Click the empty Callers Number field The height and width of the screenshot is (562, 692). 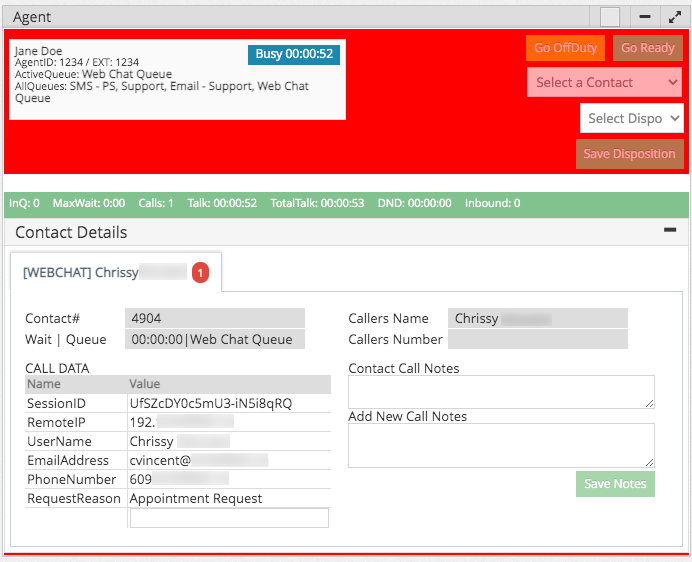pyautogui.click(x=538, y=339)
